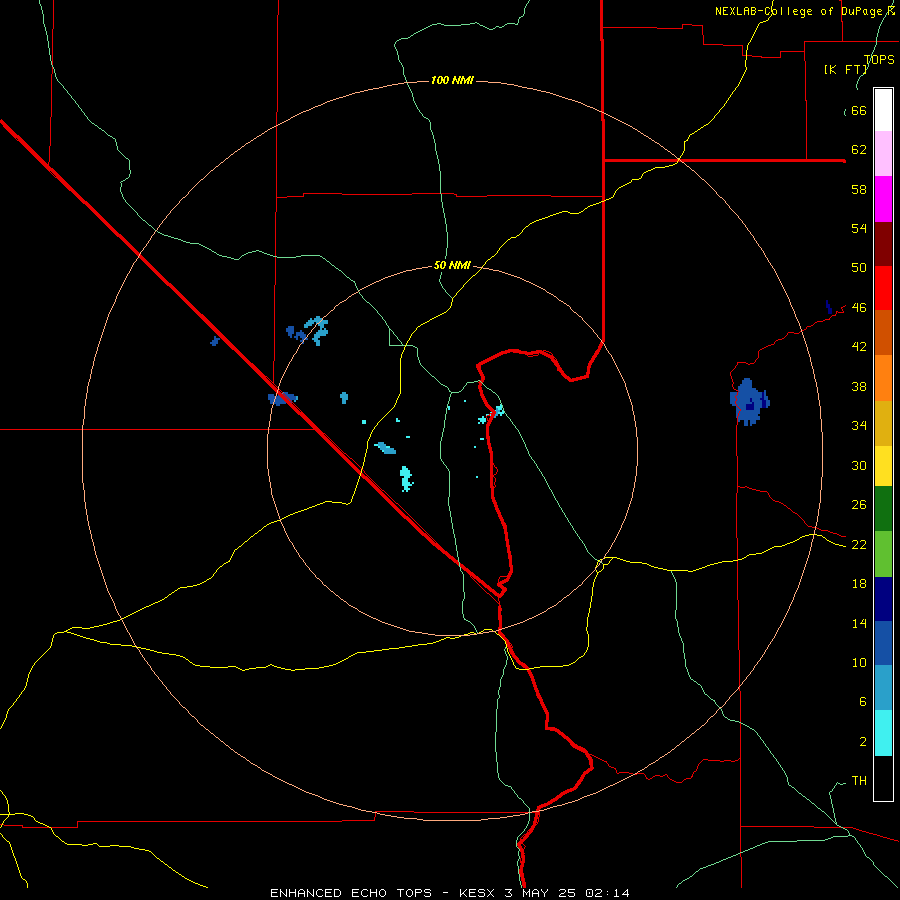Click the large blue echo east of rings

[x=749, y=401]
